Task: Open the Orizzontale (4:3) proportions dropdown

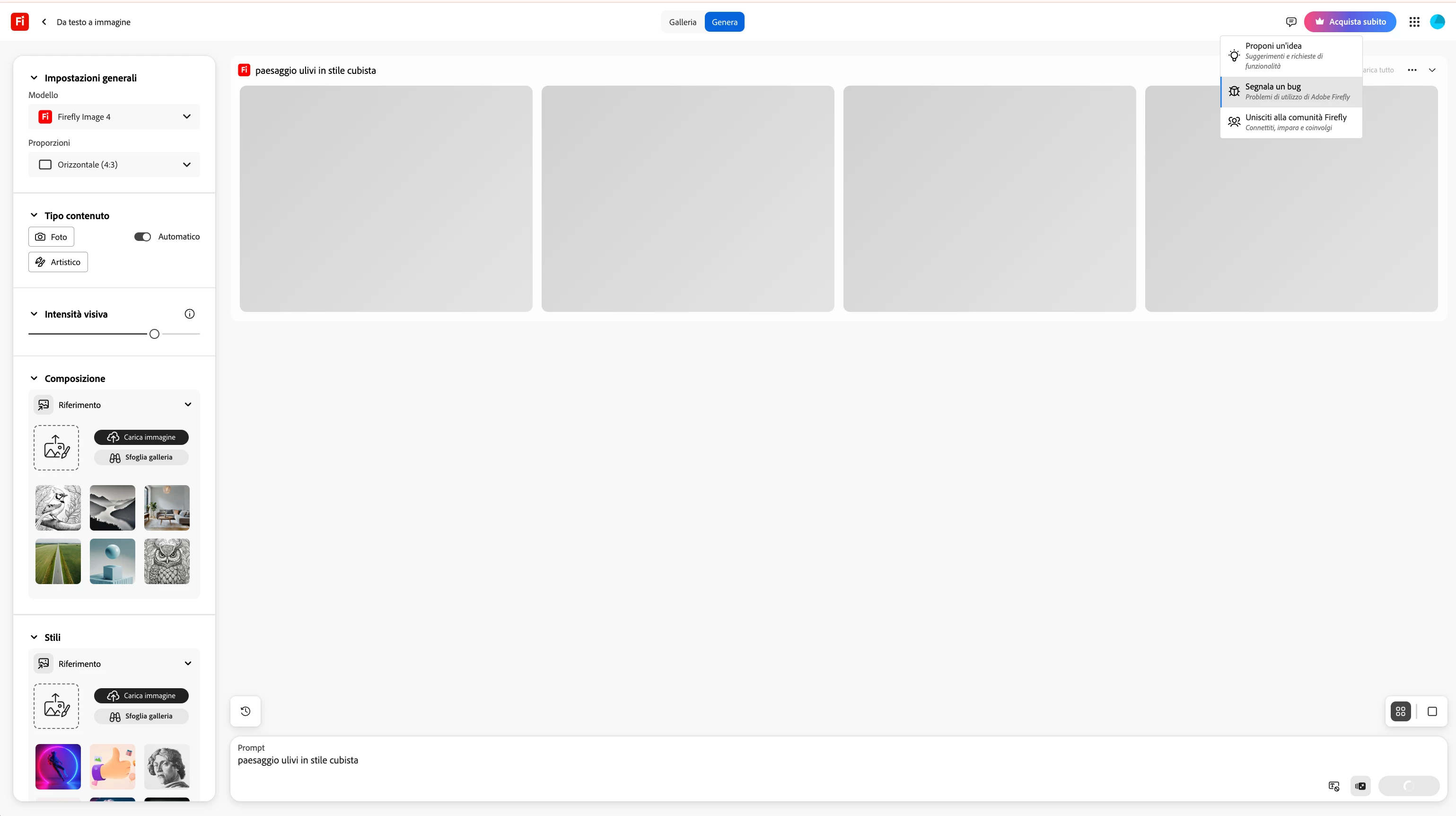Action: (x=114, y=165)
